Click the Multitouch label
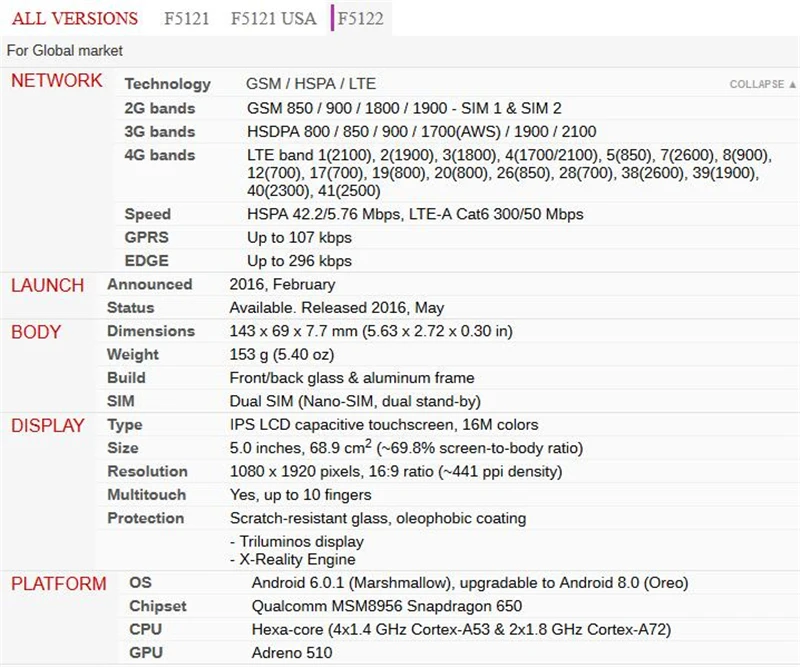The height and width of the screenshot is (667, 800). (x=147, y=495)
